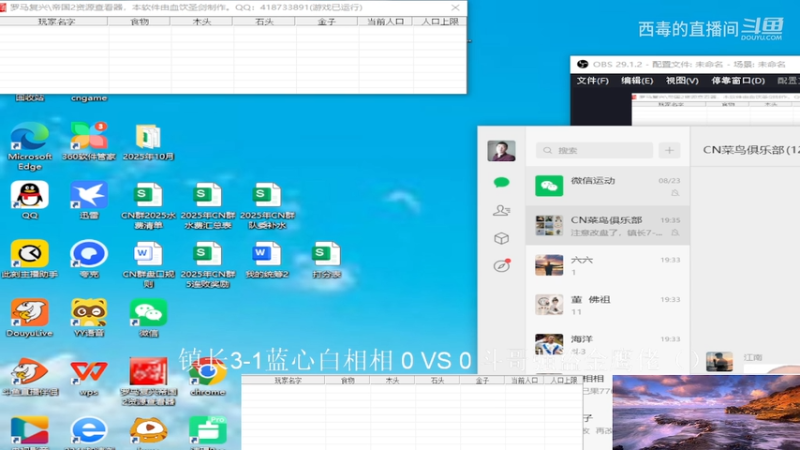Screen dimensions: 800x450
Task: Open CN群2025水费清单 spreadsheet file
Action: pyautogui.click(x=148, y=206)
